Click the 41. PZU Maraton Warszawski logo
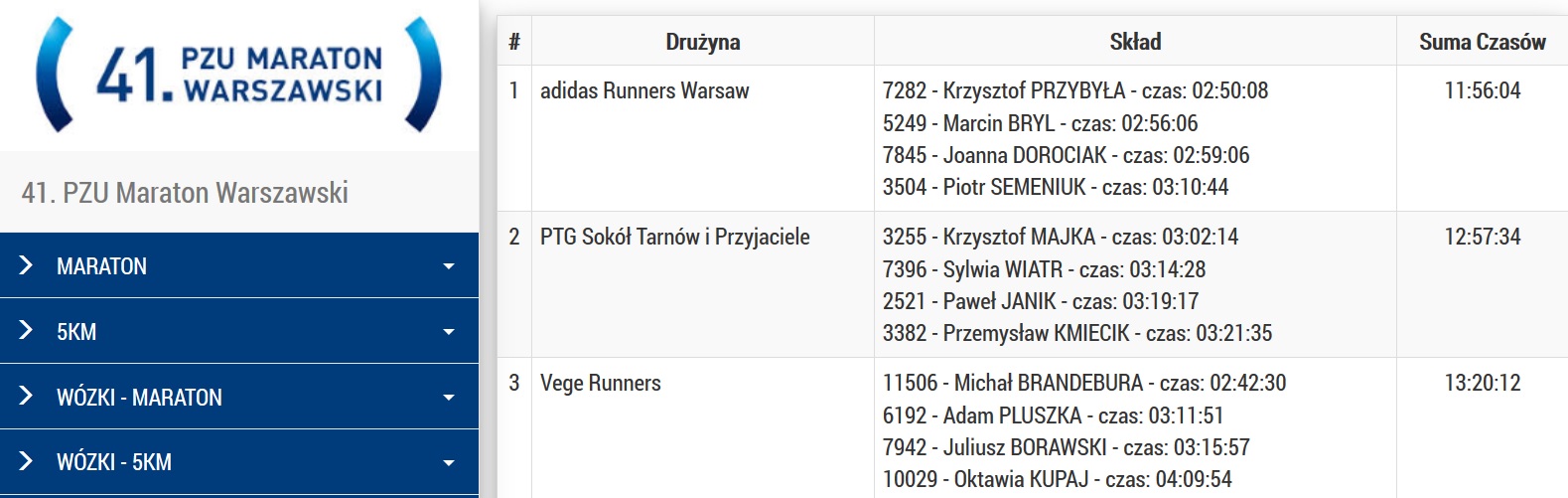The width and height of the screenshot is (1568, 498). coord(238,75)
